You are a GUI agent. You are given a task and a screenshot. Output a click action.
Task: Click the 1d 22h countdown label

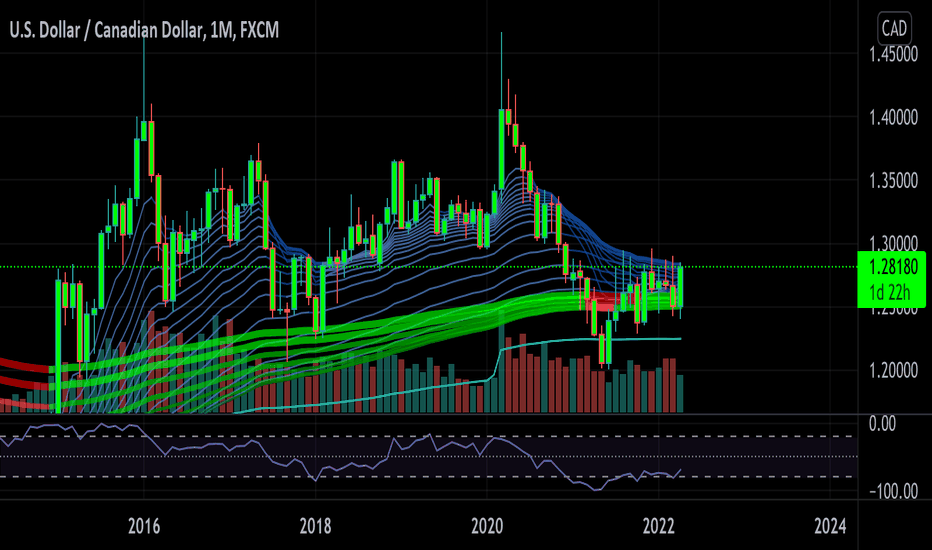pyautogui.click(x=889, y=292)
